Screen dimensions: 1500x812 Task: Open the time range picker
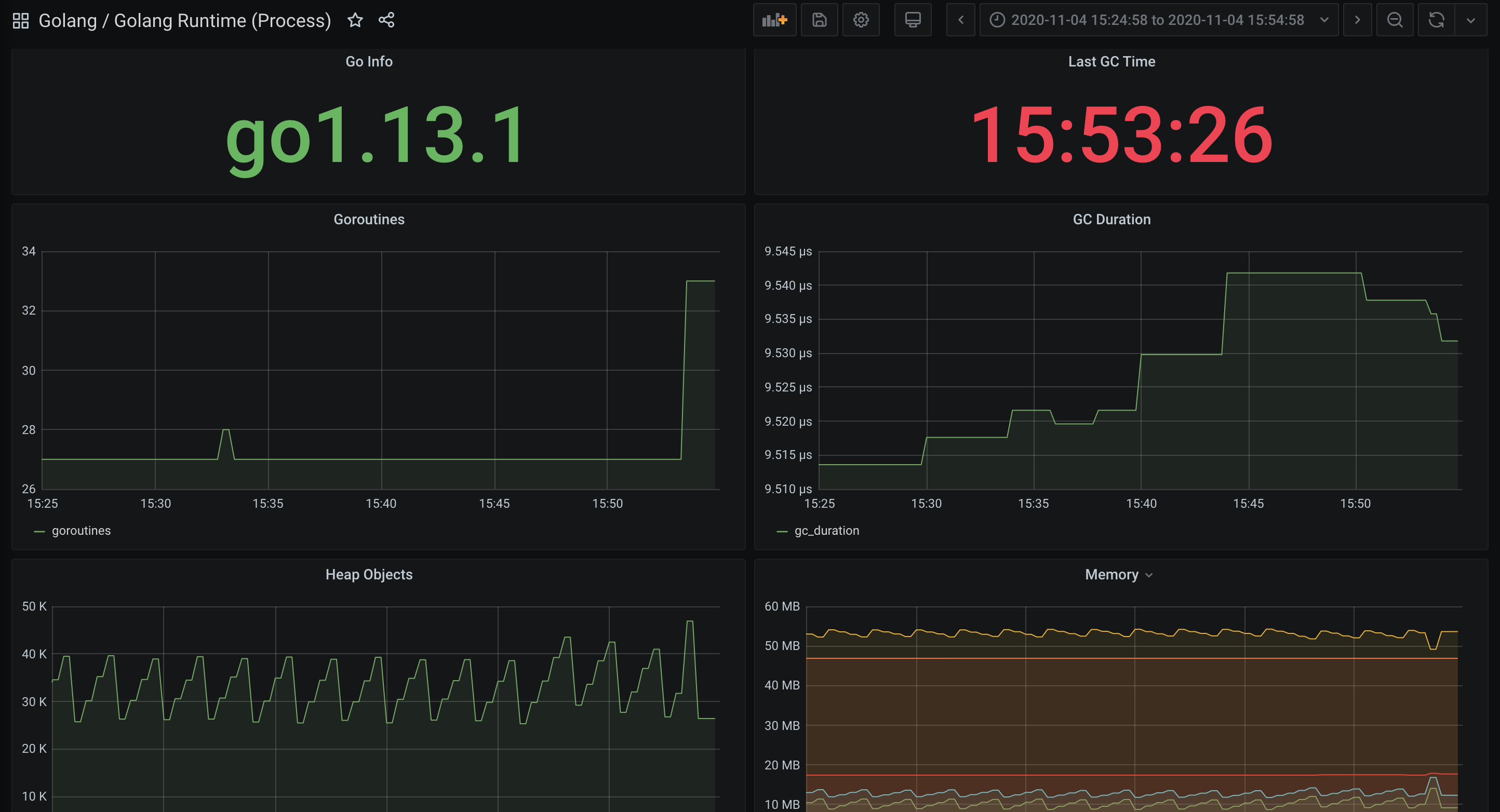coord(1158,20)
